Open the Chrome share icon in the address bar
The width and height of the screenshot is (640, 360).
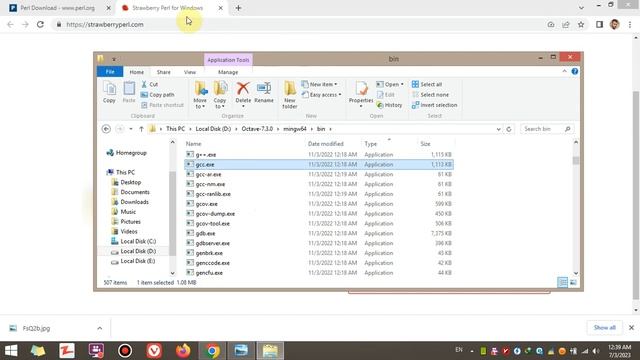pos(566,24)
